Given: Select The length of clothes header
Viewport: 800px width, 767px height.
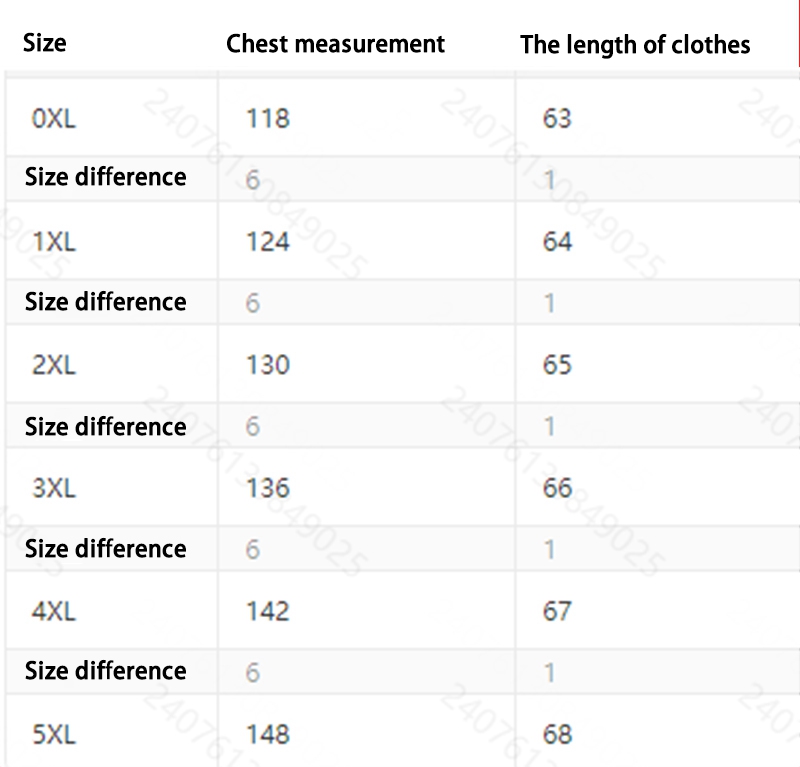Looking at the screenshot, I should pyautogui.click(x=635, y=45).
